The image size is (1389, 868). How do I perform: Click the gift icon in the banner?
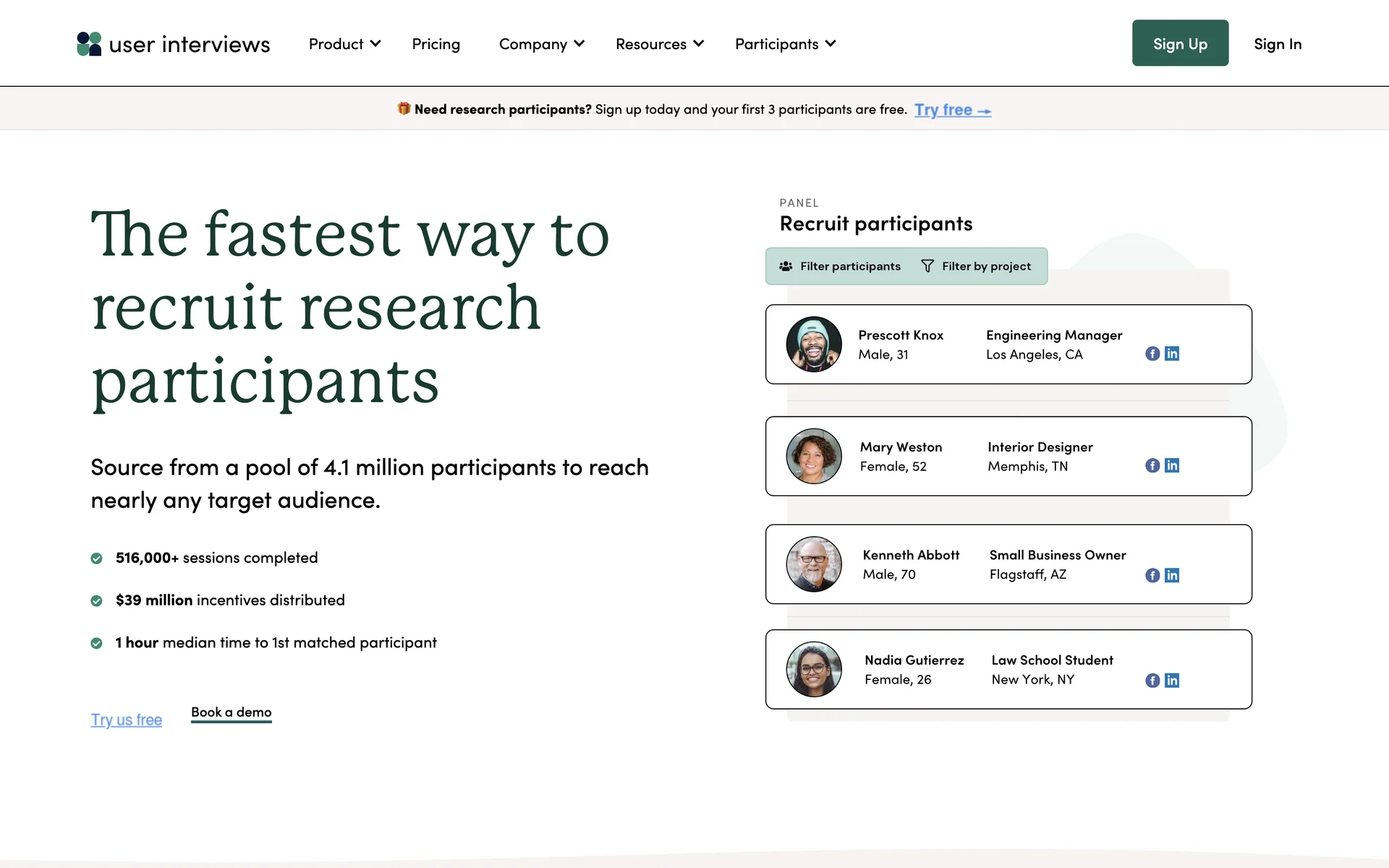[x=404, y=109]
